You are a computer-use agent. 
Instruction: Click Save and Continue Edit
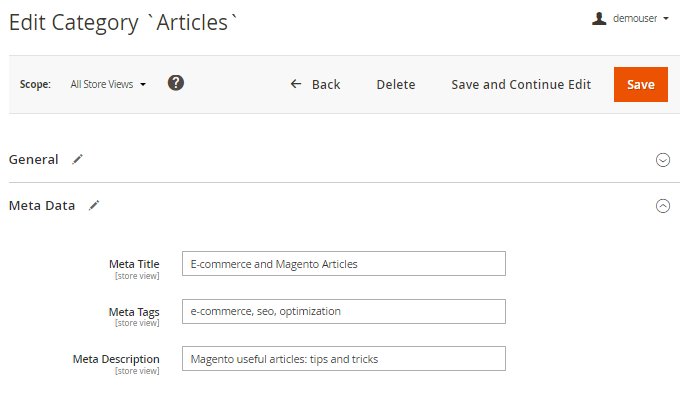pos(521,85)
